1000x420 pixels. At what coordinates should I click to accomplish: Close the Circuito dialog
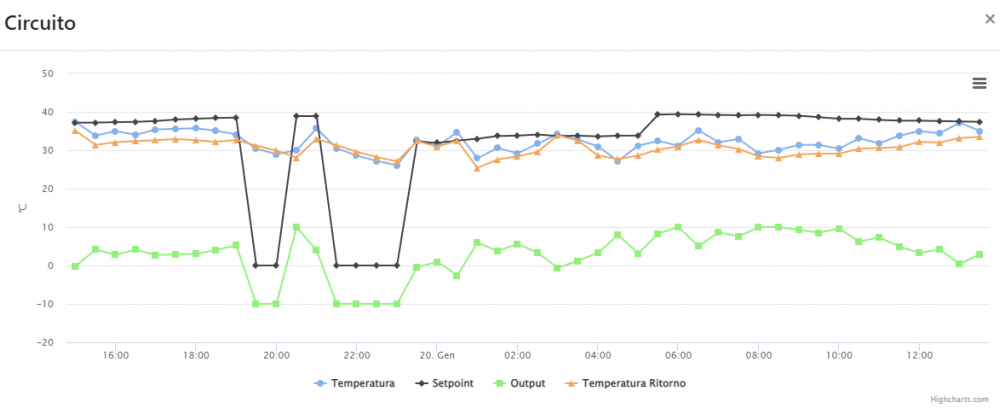tap(989, 18)
